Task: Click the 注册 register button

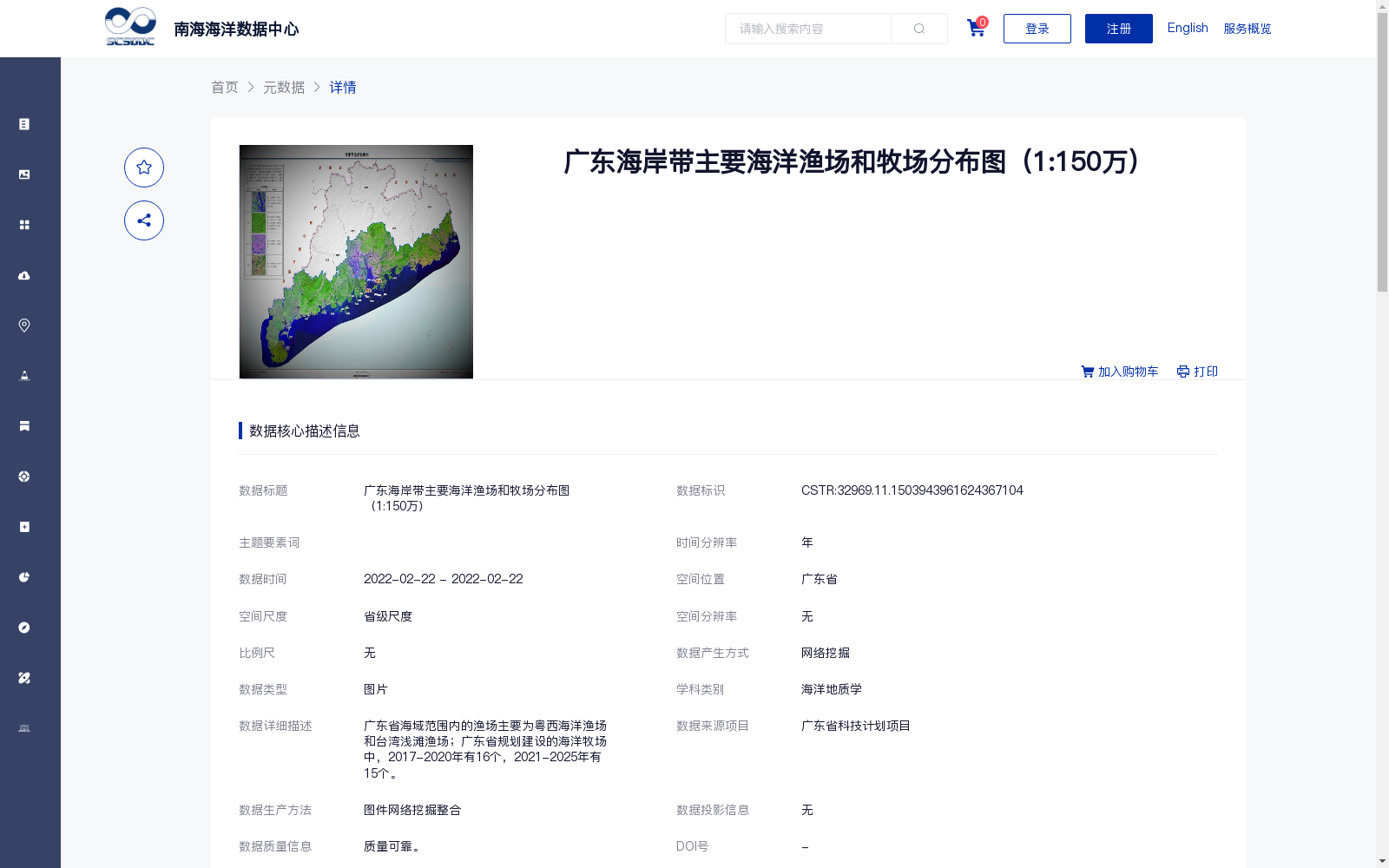Action: 1118,28
